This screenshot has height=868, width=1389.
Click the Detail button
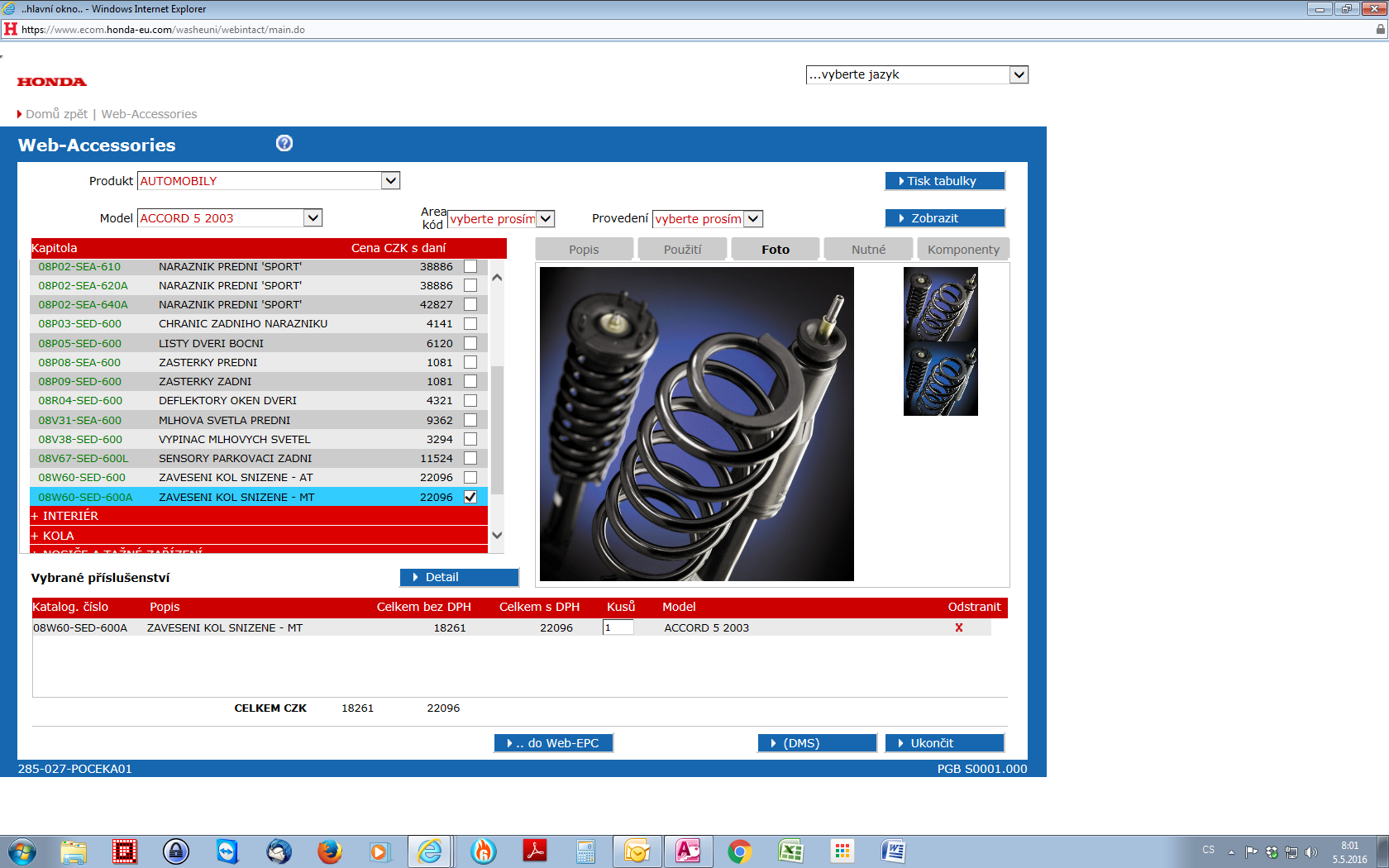coord(460,577)
